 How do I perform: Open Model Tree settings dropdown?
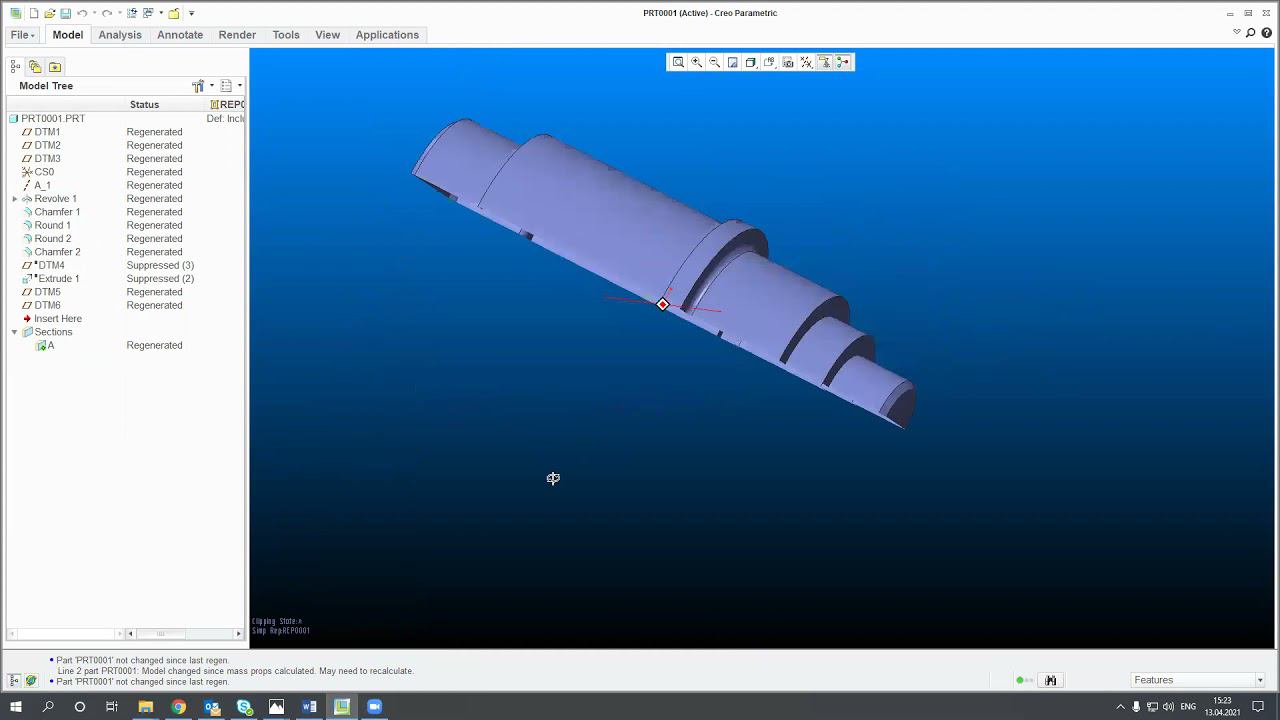pyautogui.click(x=202, y=86)
